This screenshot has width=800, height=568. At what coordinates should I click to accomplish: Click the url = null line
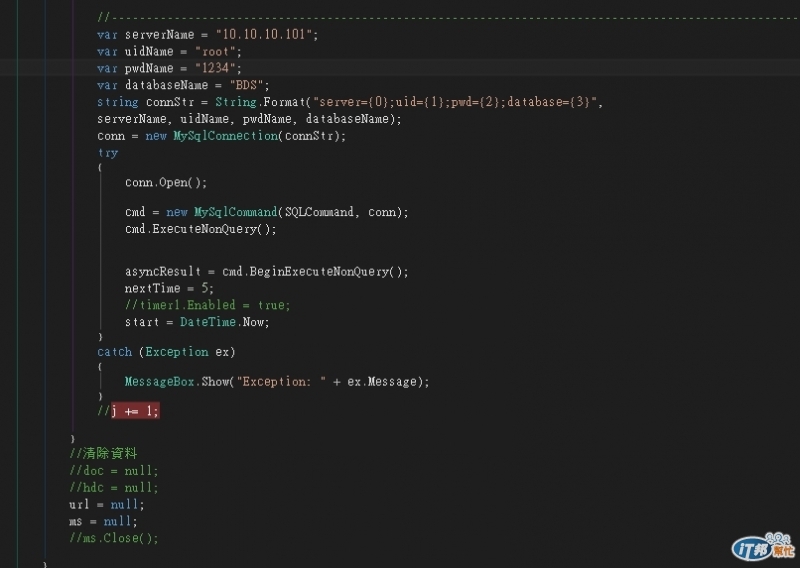tap(107, 504)
